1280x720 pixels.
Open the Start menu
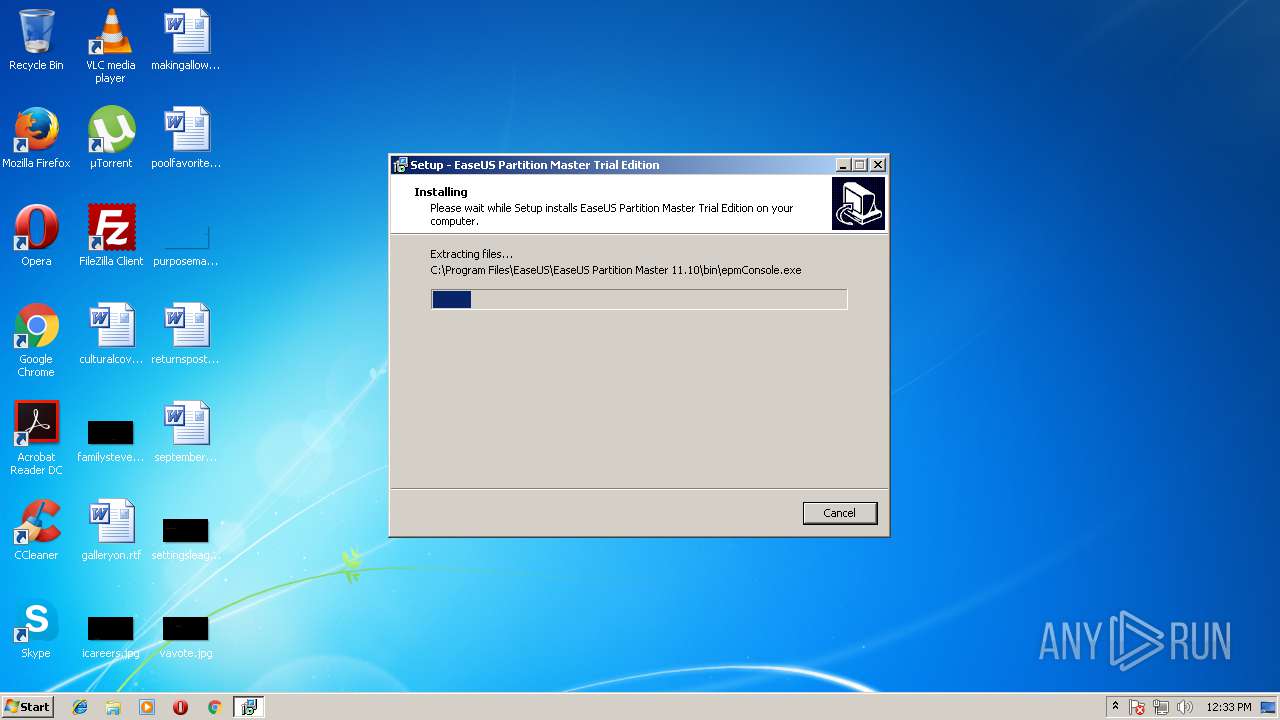click(28, 707)
